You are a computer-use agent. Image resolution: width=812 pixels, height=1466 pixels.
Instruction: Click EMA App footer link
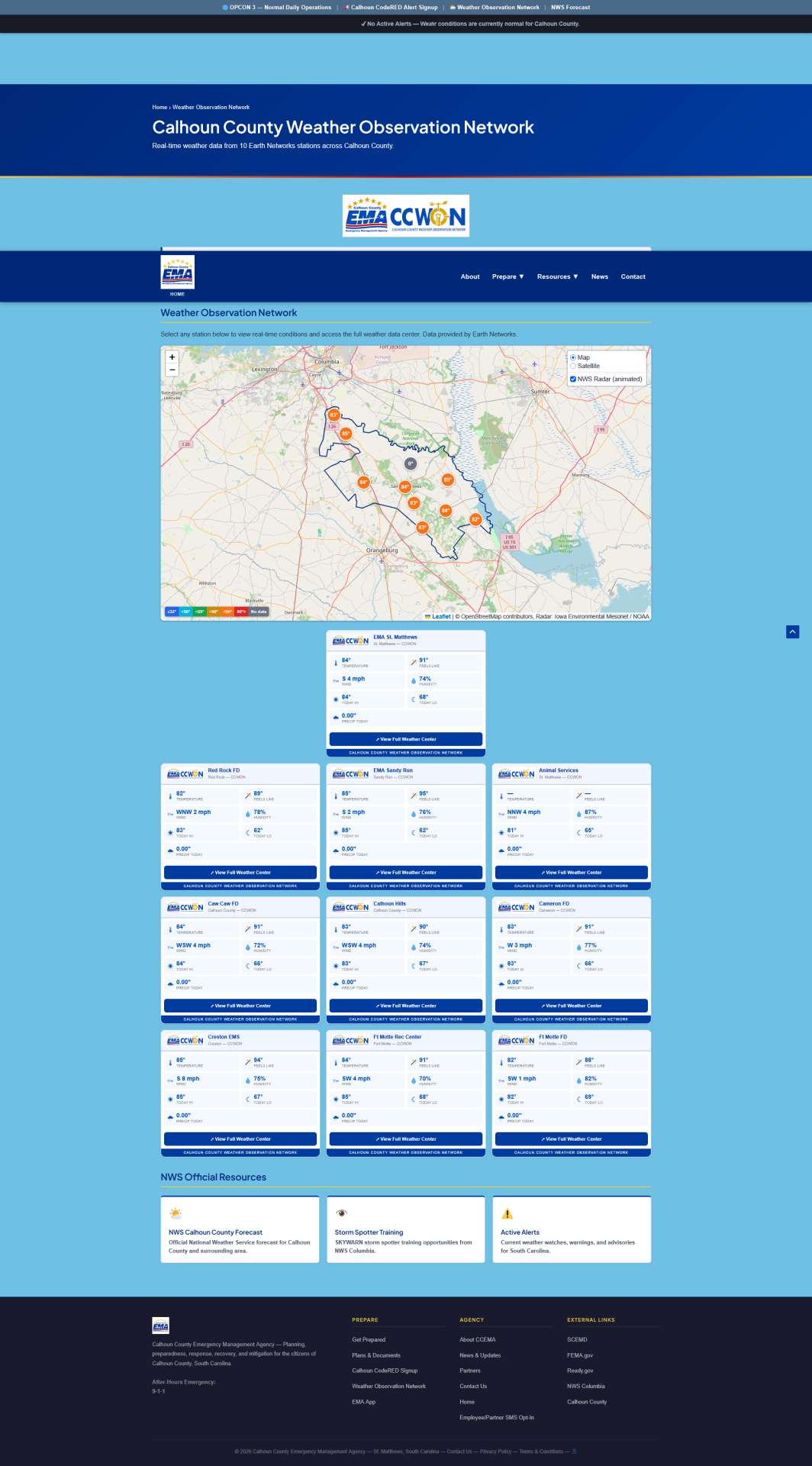[x=364, y=1402]
